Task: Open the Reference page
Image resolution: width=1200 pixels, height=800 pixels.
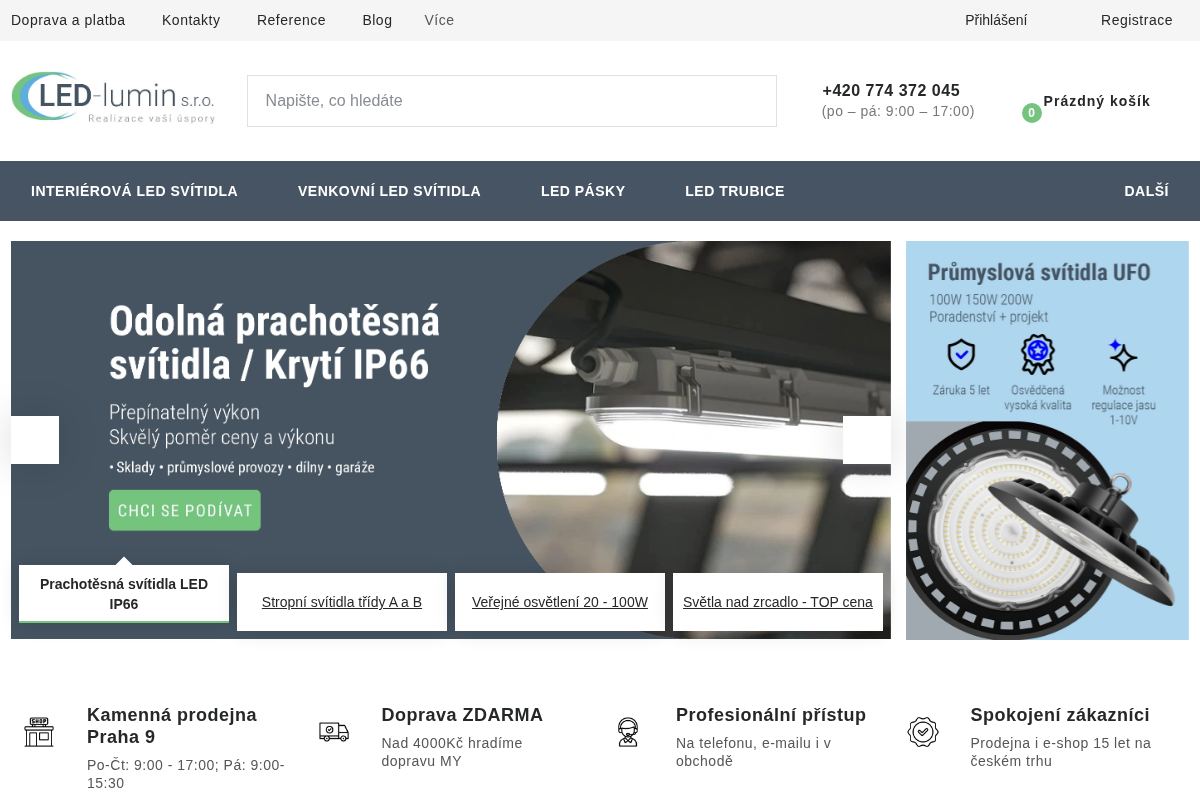Action: pyautogui.click(x=291, y=20)
